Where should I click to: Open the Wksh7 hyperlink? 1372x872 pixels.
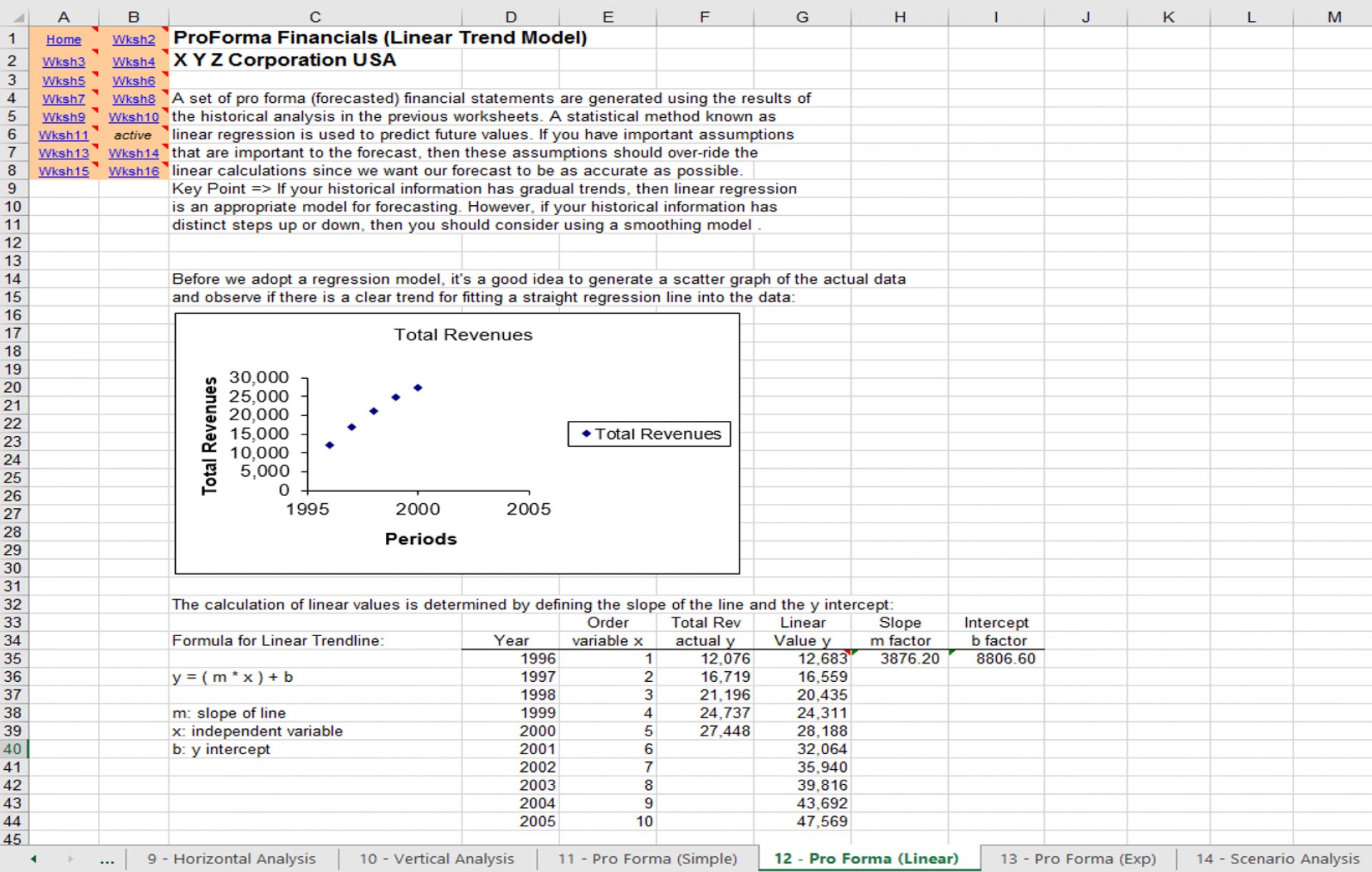point(64,99)
